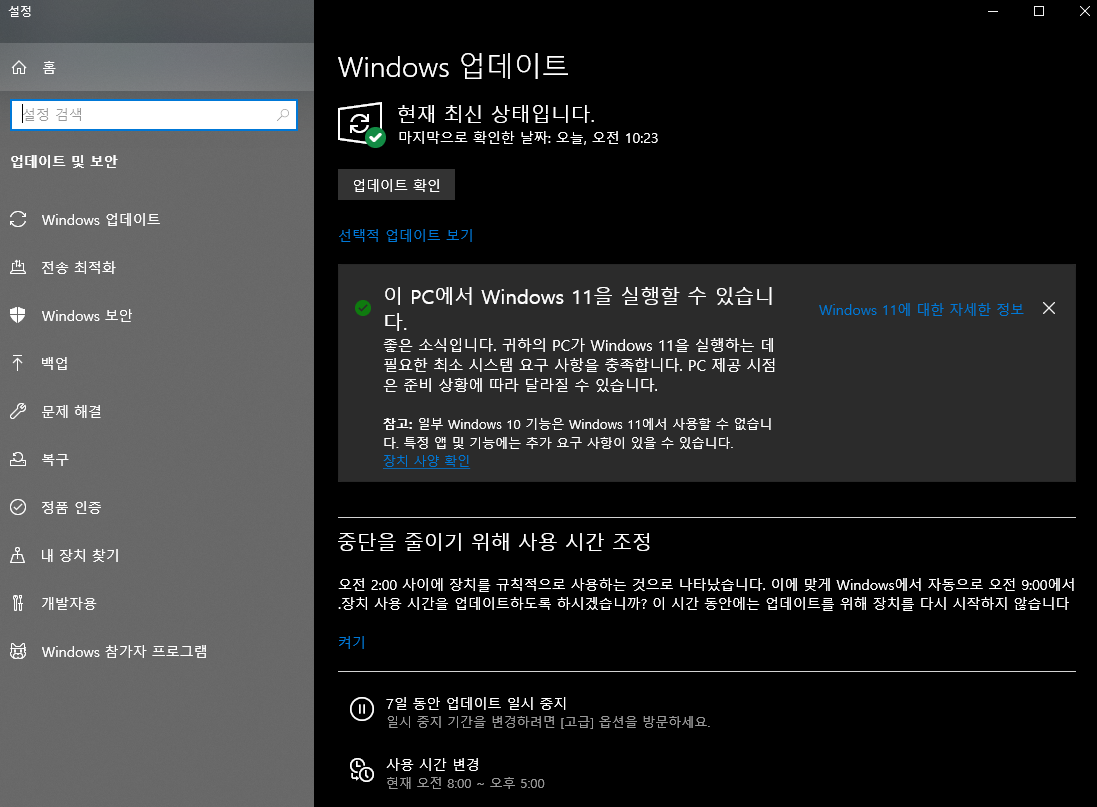Click 마지막으로 확인한 날짜 line
The image size is (1097, 807).
point(528,138)
